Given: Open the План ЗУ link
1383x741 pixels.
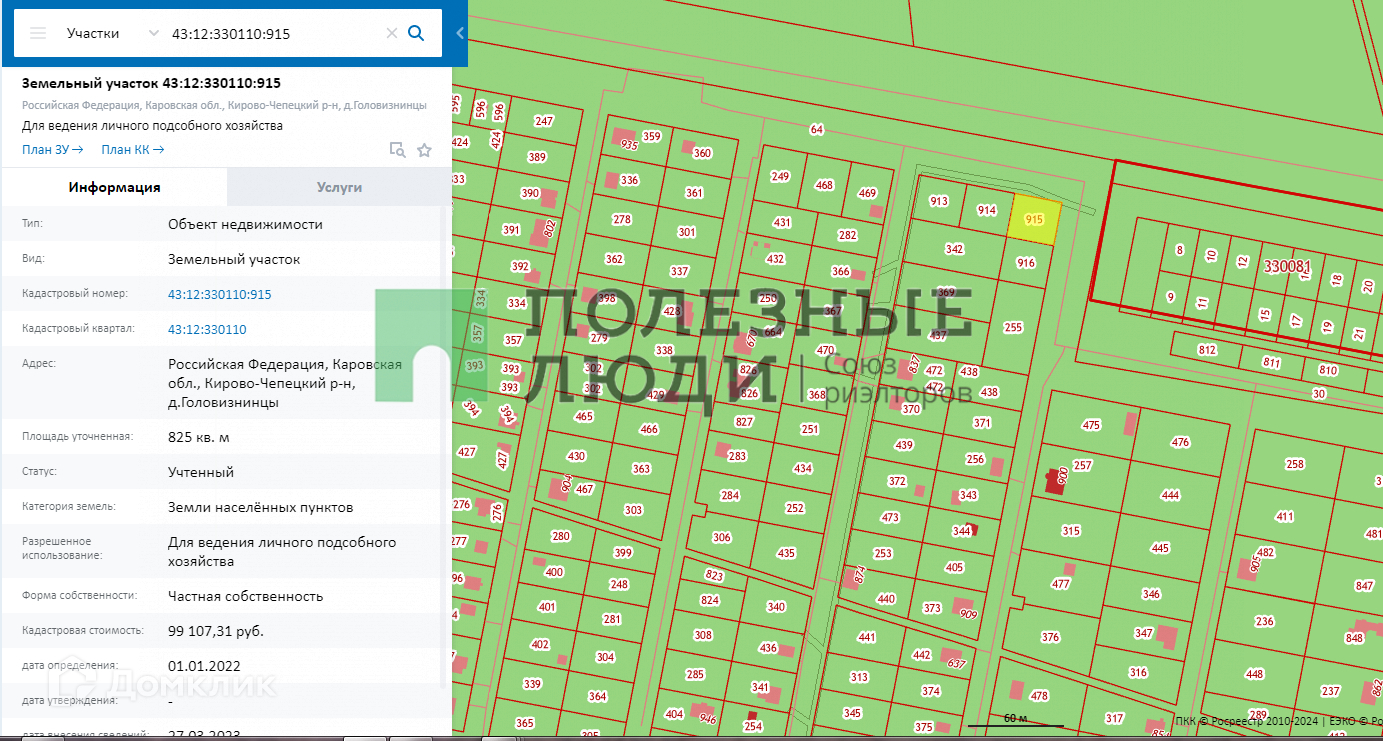Looking at the screenshot, I should (53, 150).
